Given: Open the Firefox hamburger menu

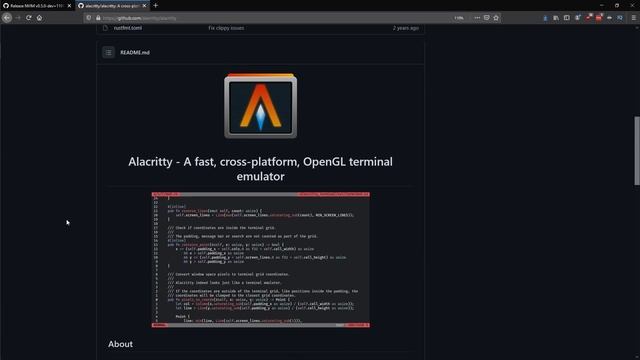Looking at the screenshot, I should click(x=633, y=18).
